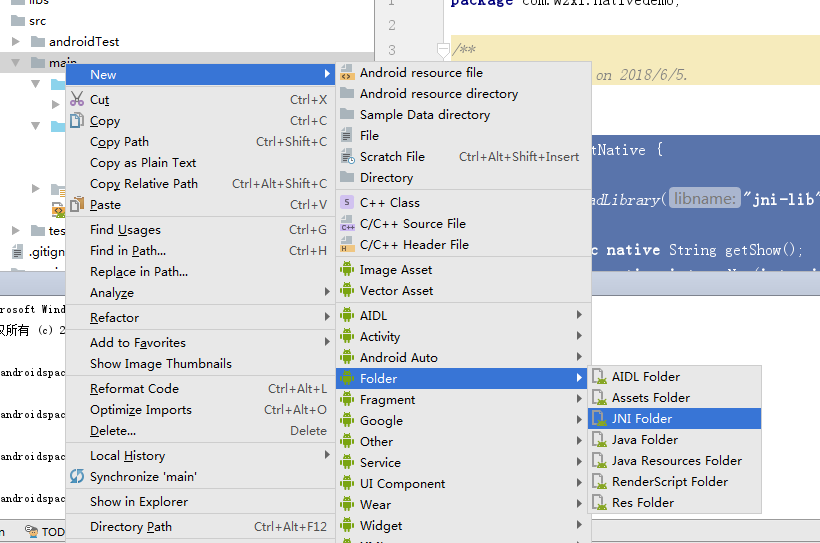Image resolution: width=820 pixels, height=543 pixels.
Task: Click the RenderScript Folder icon
Action: [x=599, y=481]
